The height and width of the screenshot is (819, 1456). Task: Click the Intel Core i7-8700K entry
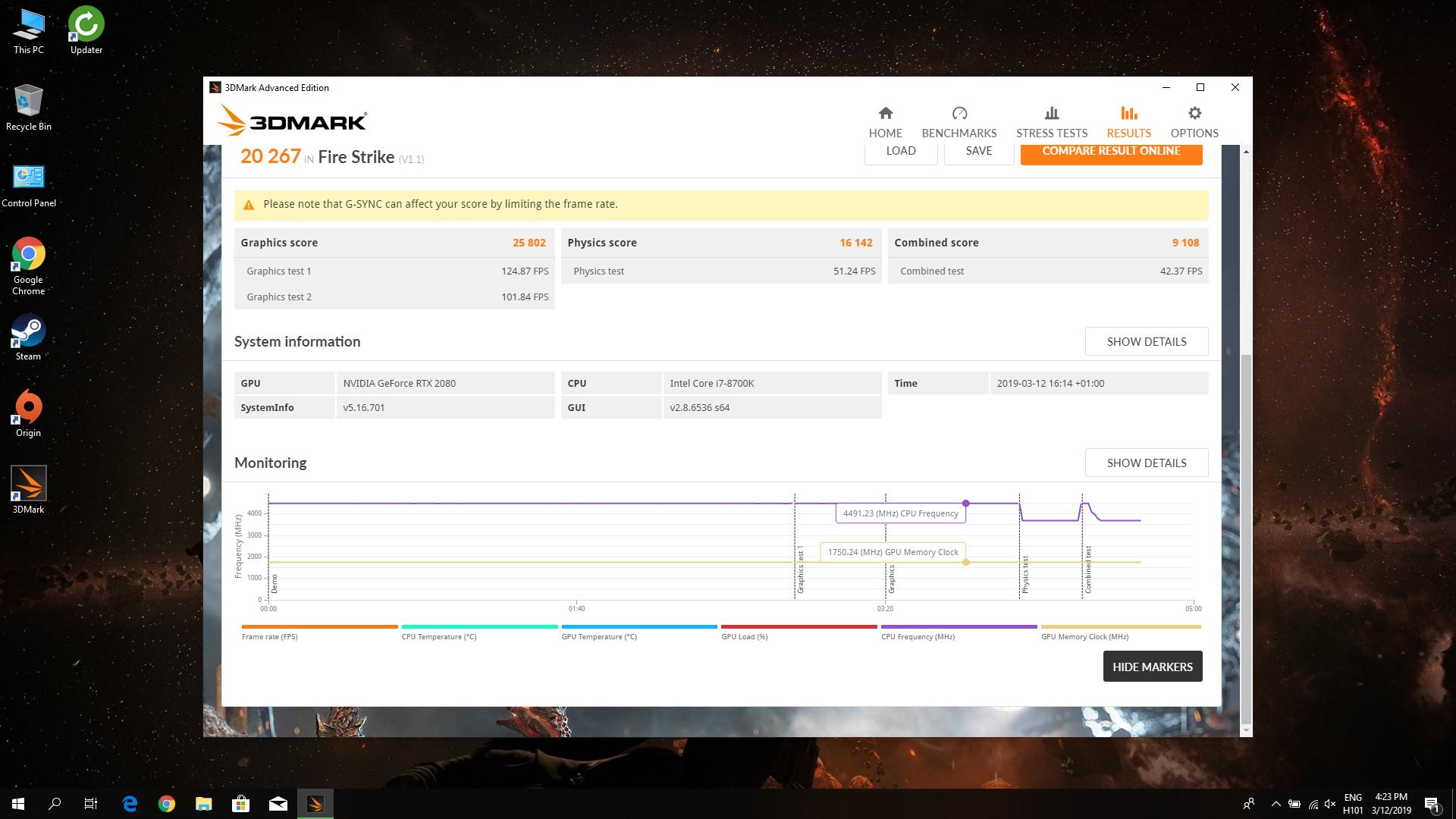coord(772,383)
